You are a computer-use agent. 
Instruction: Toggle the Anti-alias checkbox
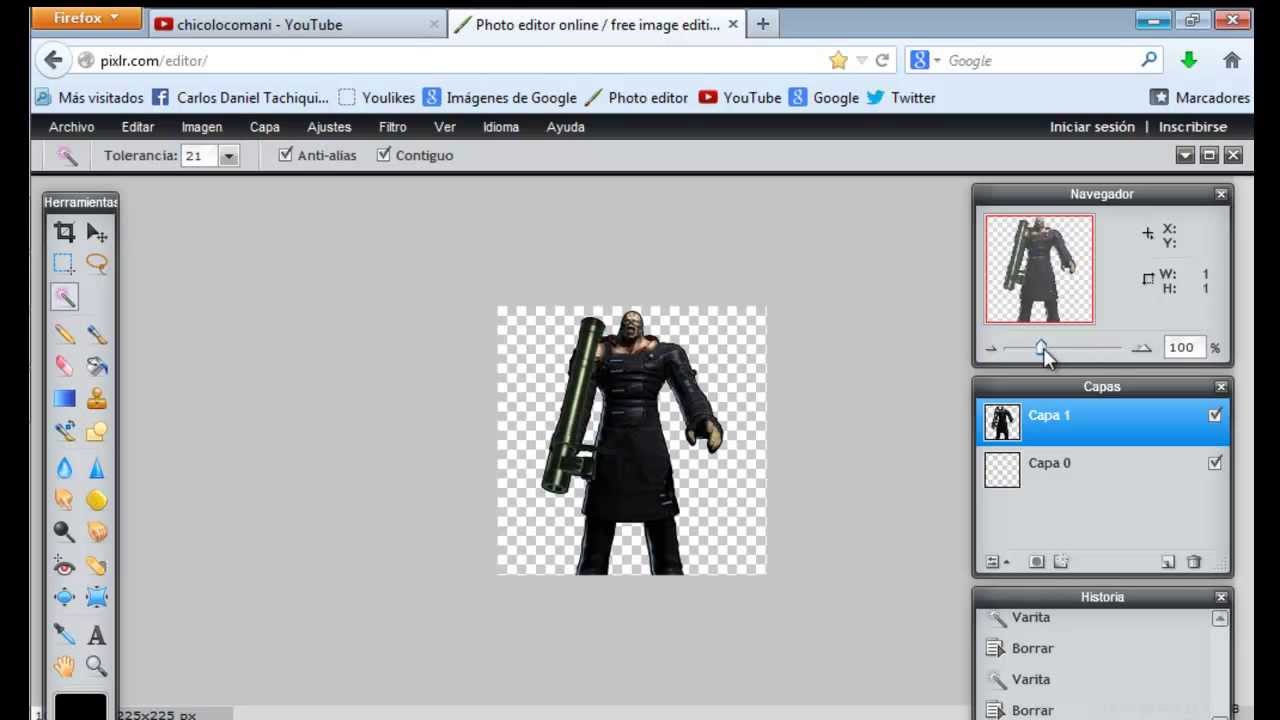285,154
